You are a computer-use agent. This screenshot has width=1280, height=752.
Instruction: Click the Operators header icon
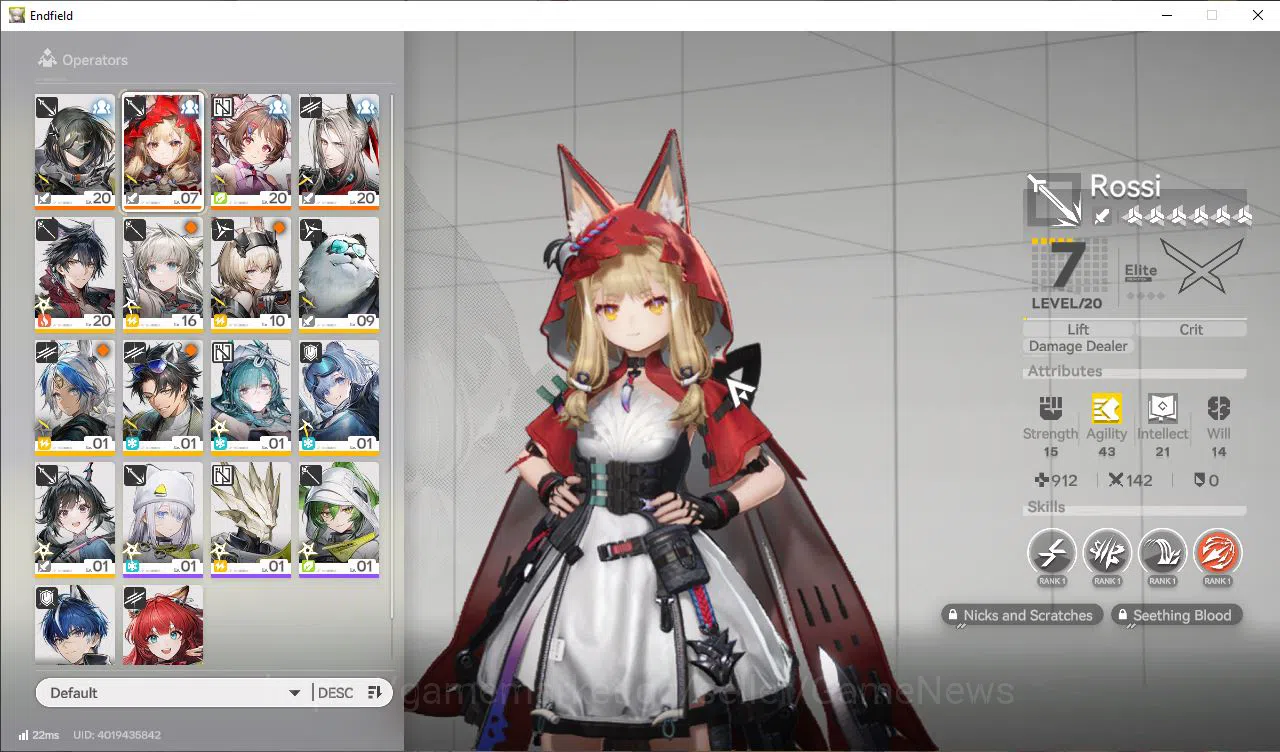pyautogui.click(x=47, y=60)
